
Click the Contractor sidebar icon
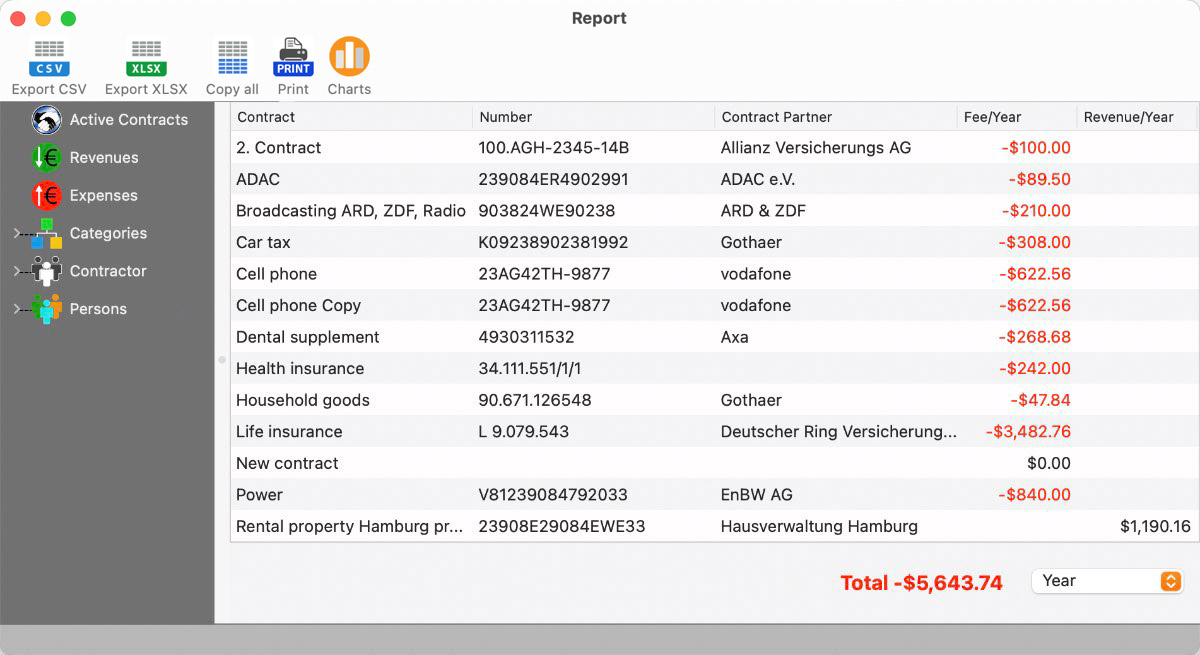coord(47,271)
